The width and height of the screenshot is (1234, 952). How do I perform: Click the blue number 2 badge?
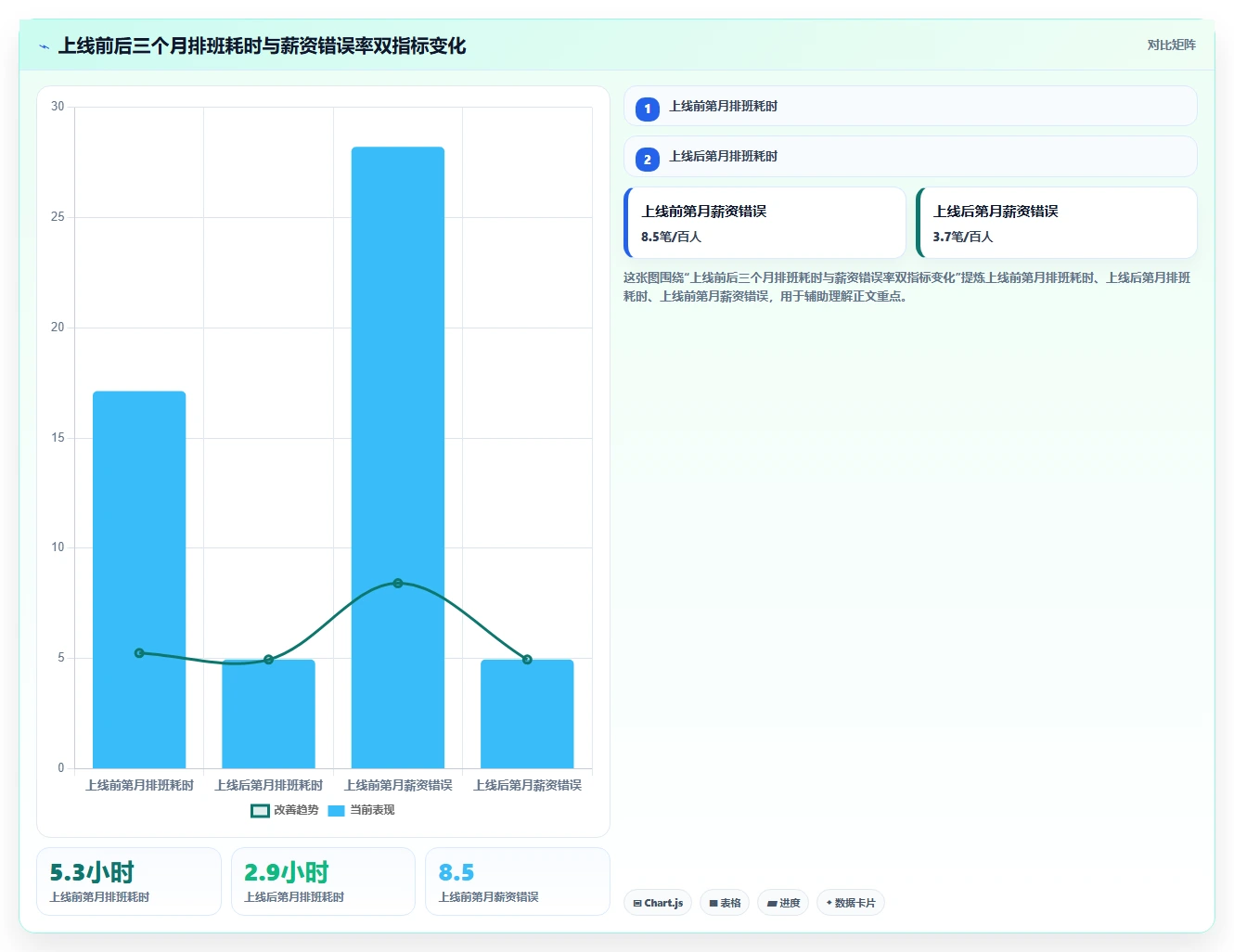pos(648,159)
